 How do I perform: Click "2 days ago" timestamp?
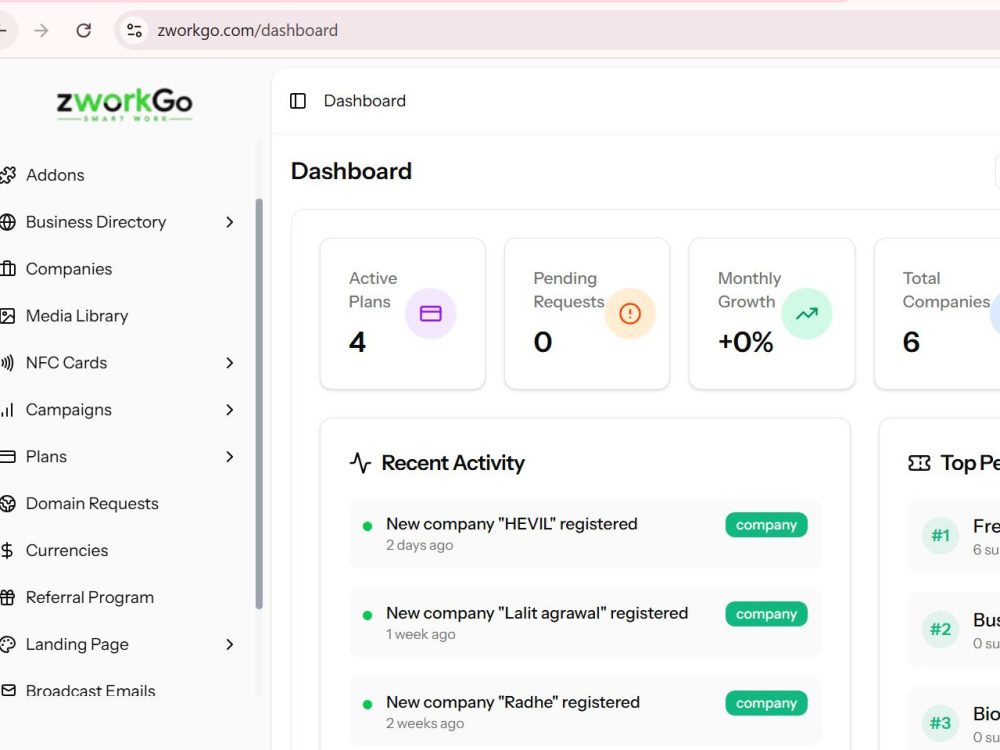click(420, 545)
